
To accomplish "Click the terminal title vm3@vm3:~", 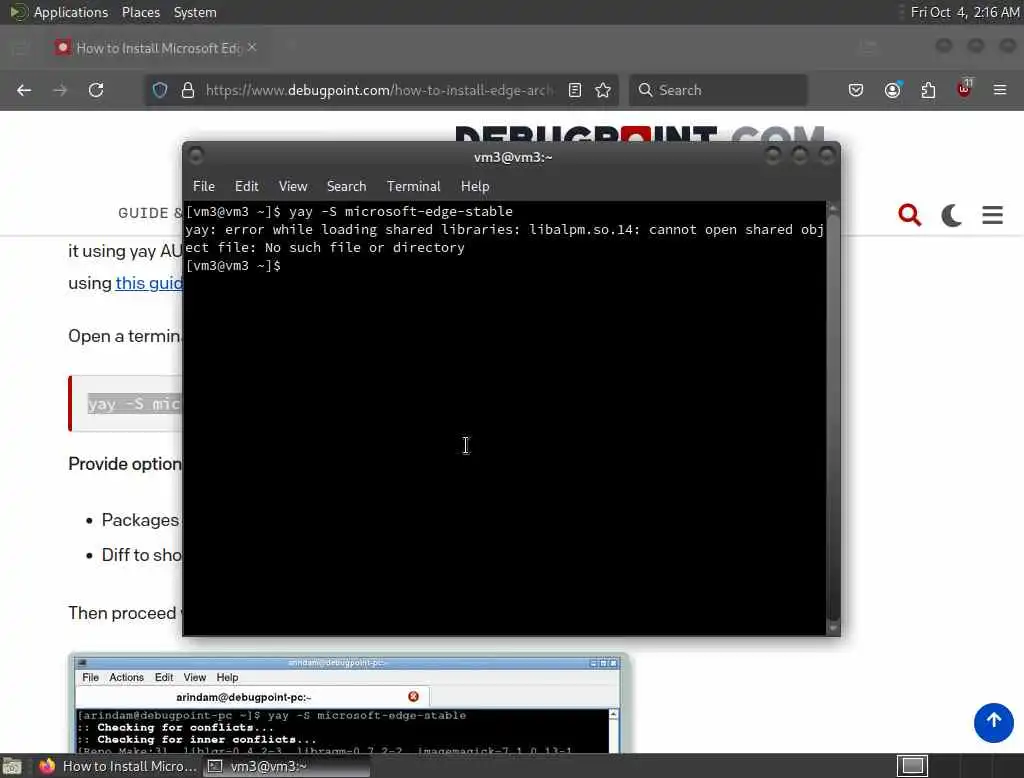I will point(513,157).
